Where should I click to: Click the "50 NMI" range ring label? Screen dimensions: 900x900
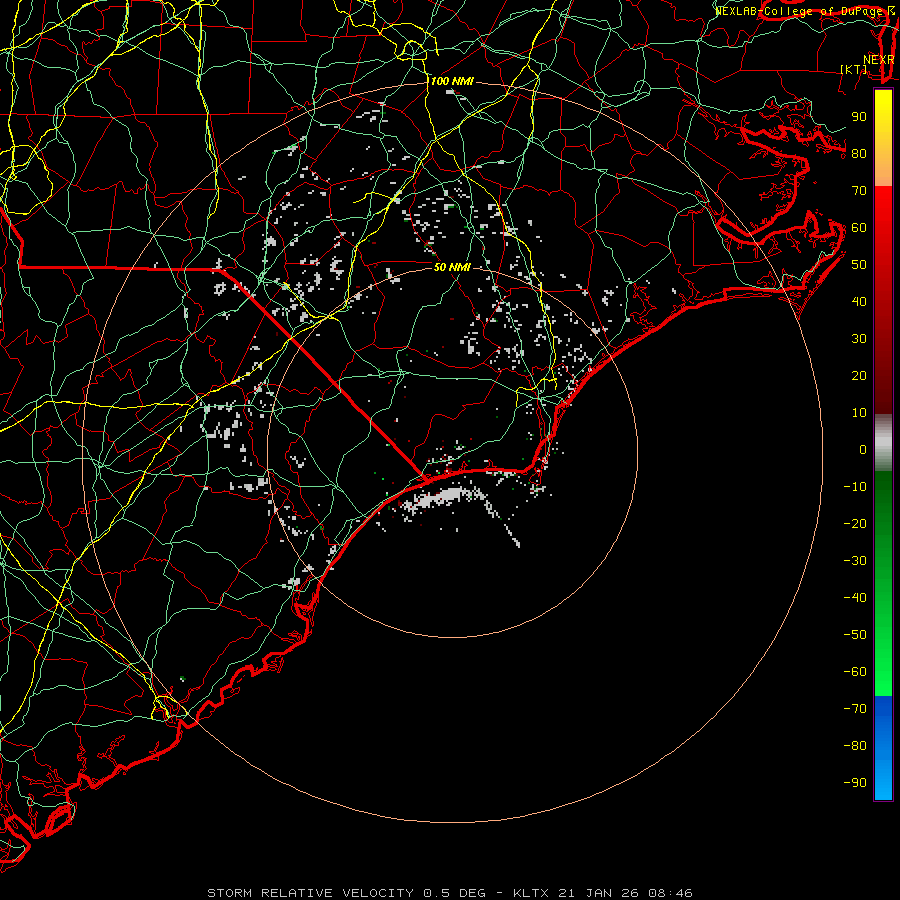[452, 267]
